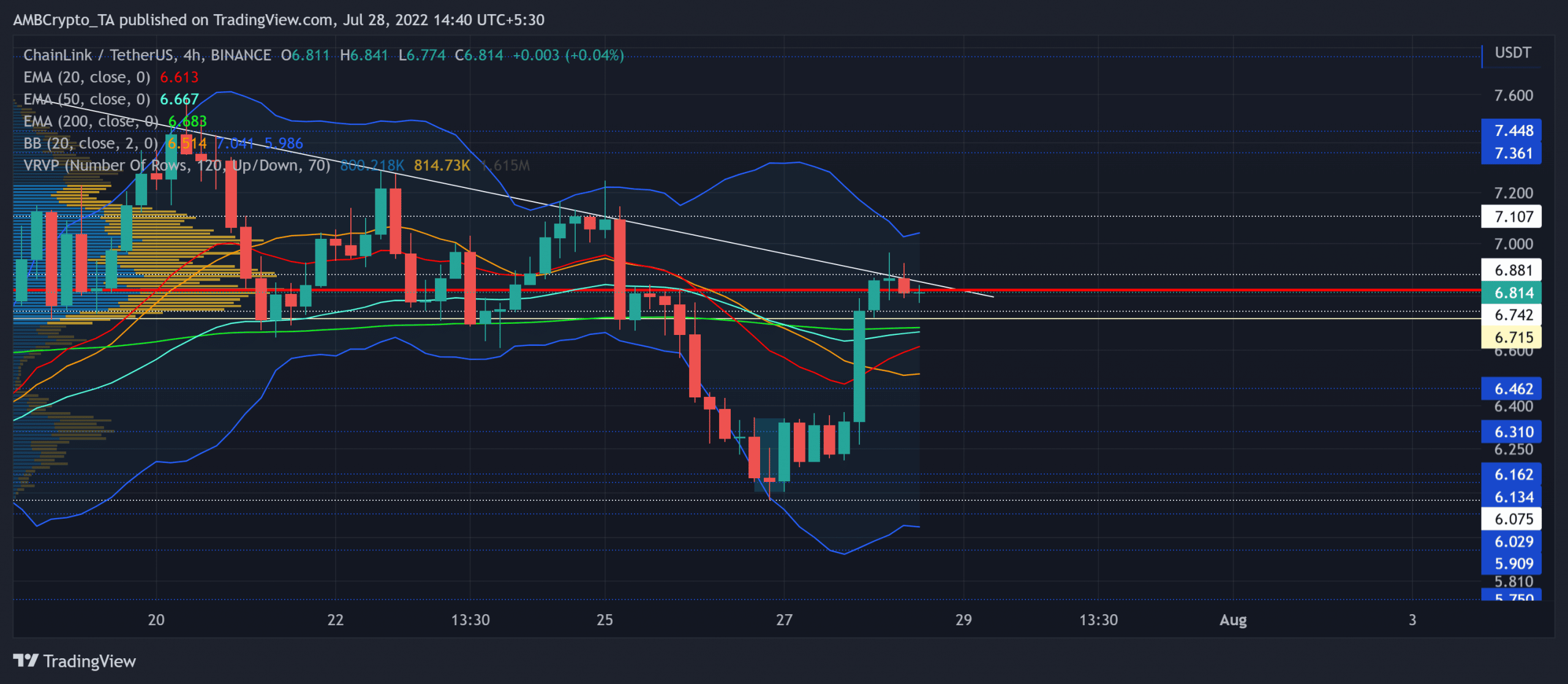Screen dimensions: 1568x684
Task: Click the TradingView logo icon
Action: pos(26,661)
